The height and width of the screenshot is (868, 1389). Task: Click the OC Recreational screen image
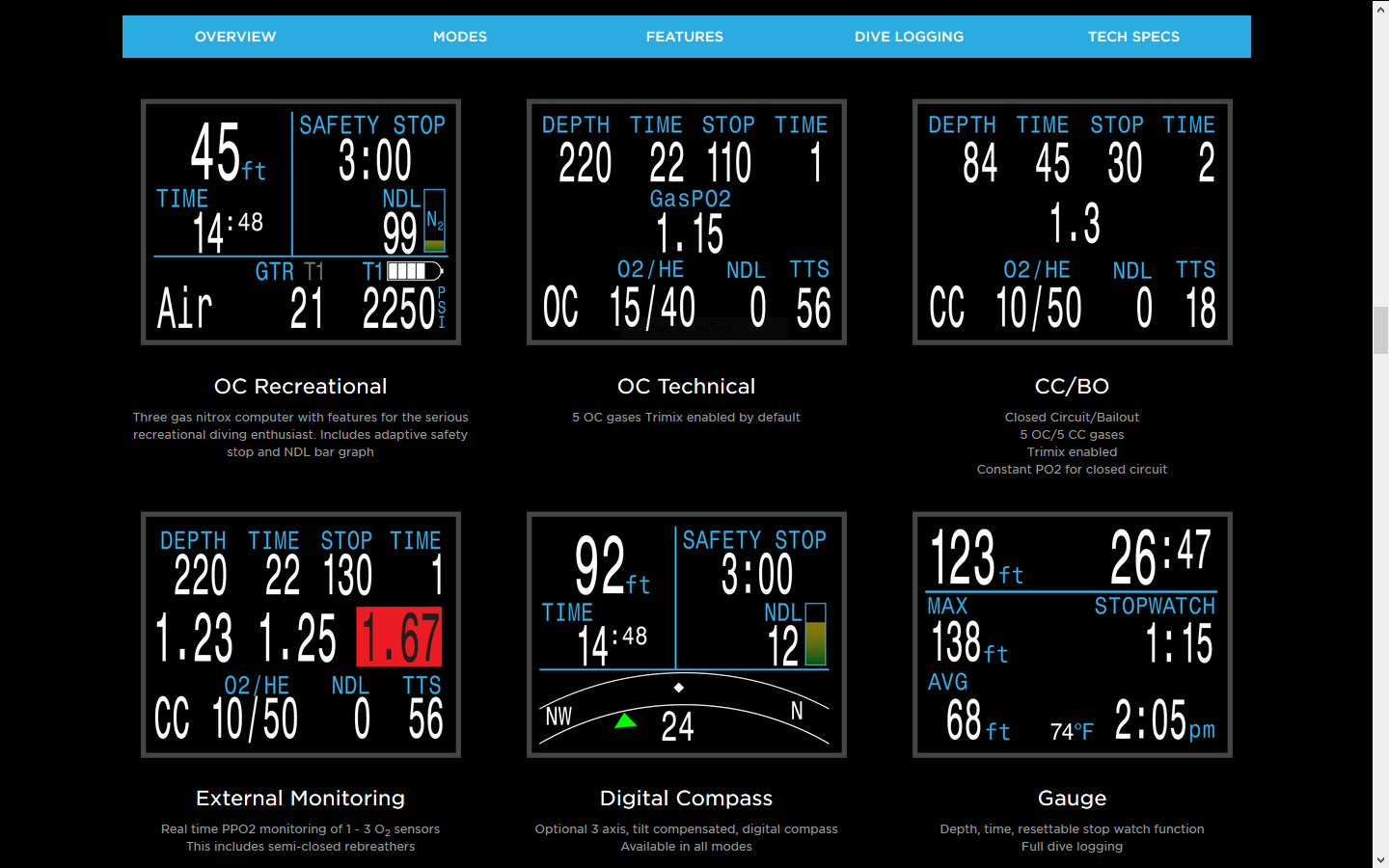pyautogui.click(x=301, y=222)
